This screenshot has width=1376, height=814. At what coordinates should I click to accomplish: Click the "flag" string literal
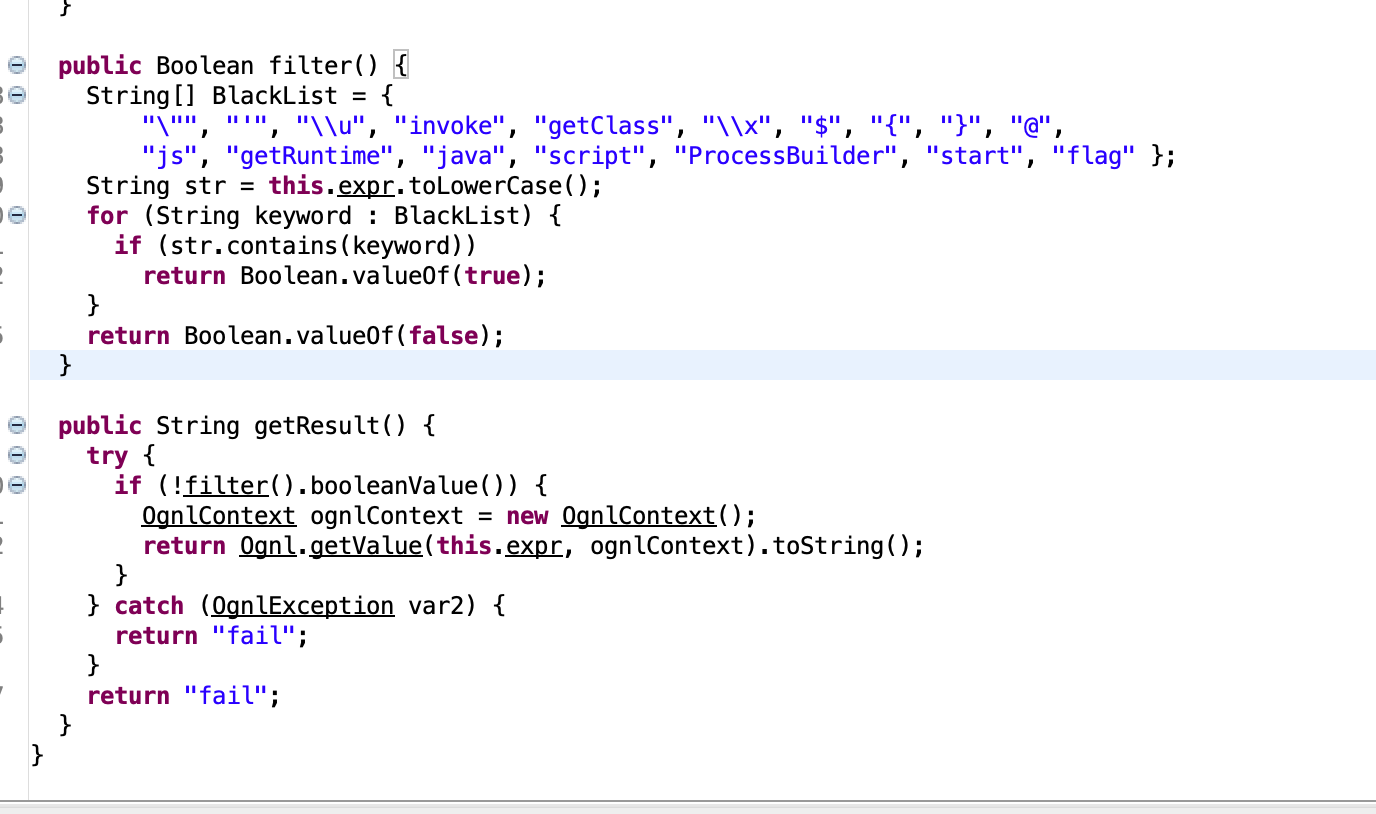pyautogui.click(x=1095, y=156)
